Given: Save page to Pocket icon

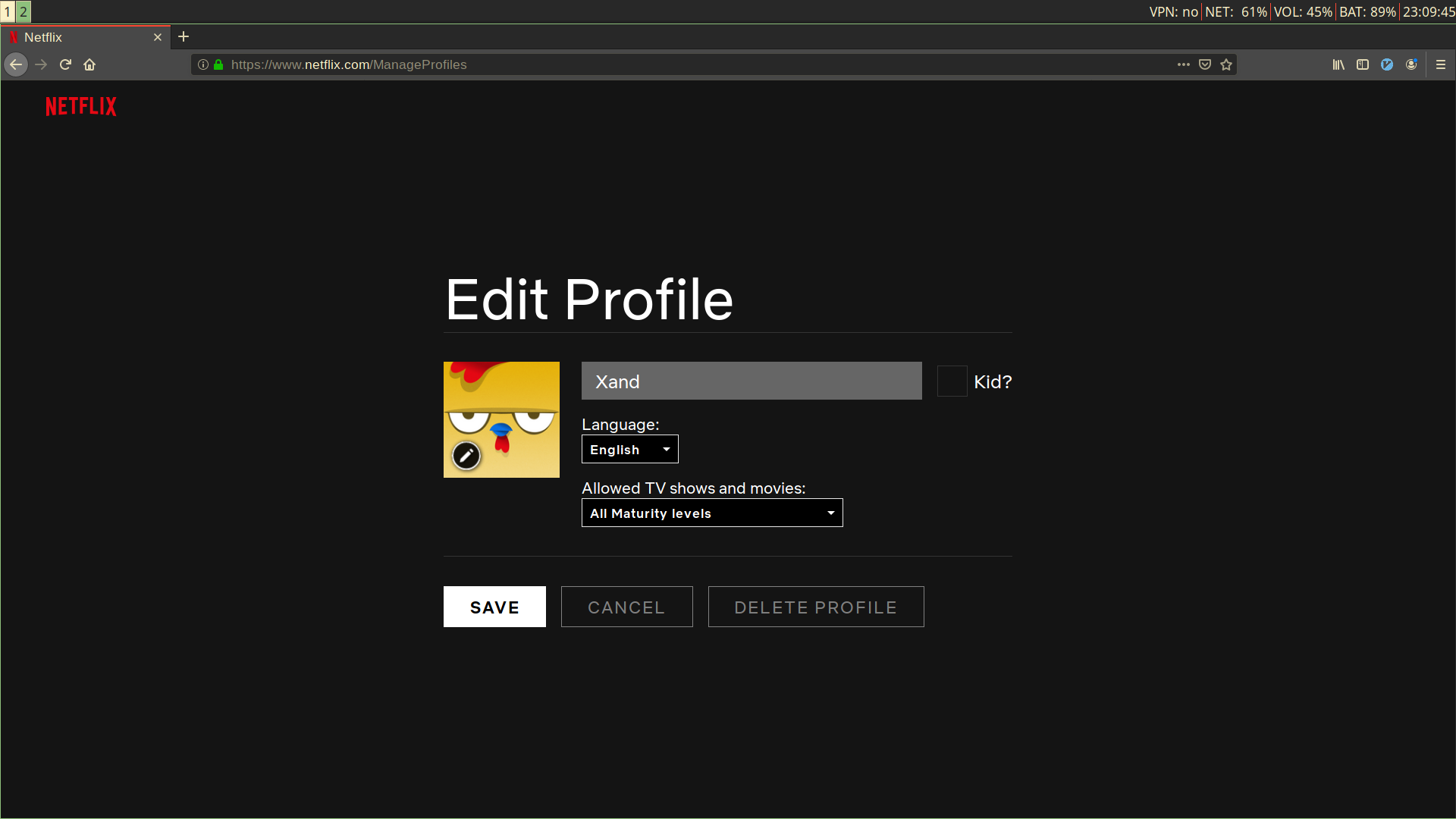Looking at the screenshot, I should click(1205, 64).
